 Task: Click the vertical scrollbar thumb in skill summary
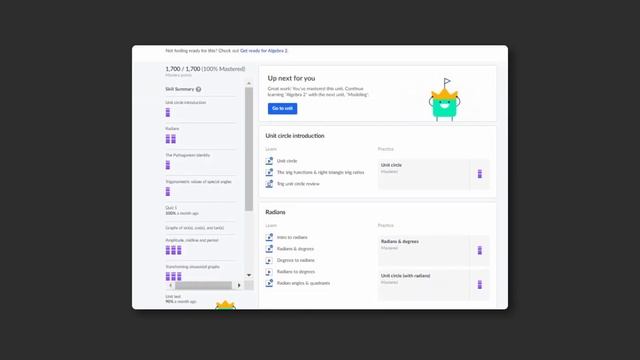(x=249, y=149)
